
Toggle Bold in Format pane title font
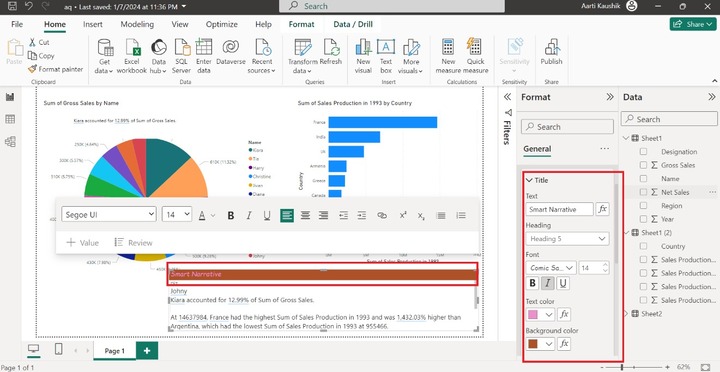point(533,283)
